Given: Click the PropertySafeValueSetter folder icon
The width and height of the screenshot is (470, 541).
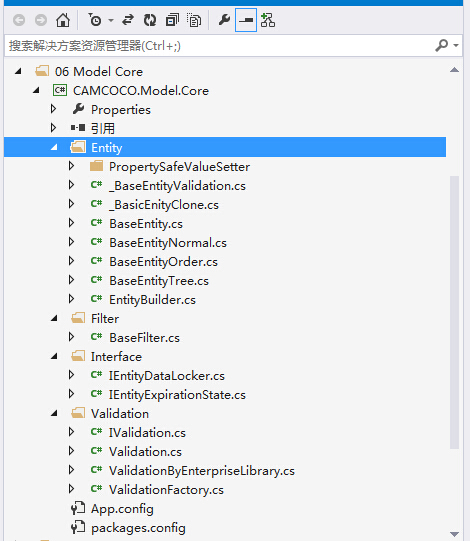Looking at the screenshot, I should (x=96, y=166).
